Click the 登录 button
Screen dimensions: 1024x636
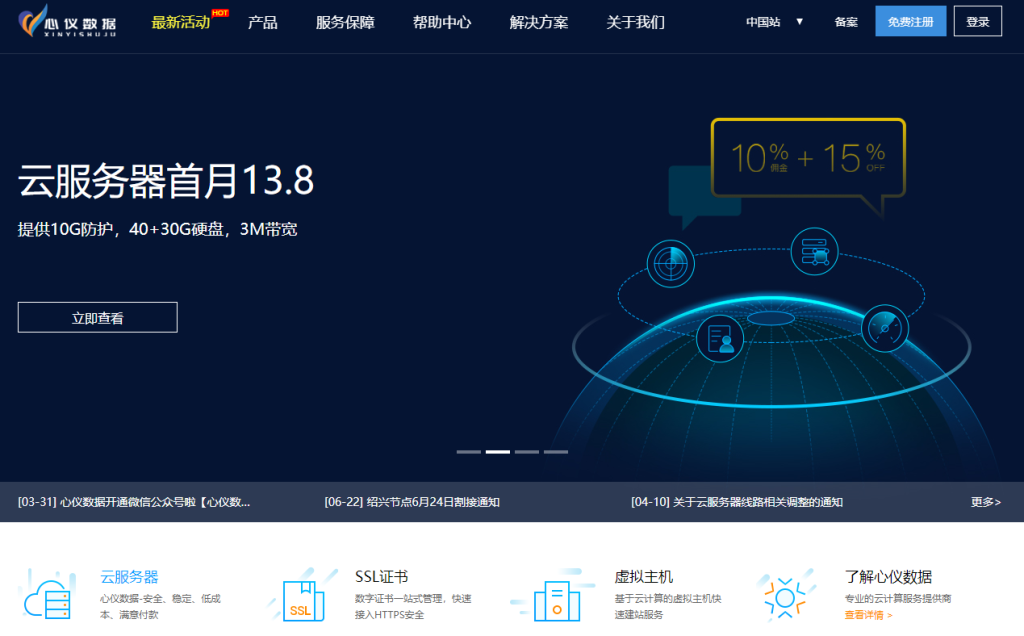coord(978,21)
